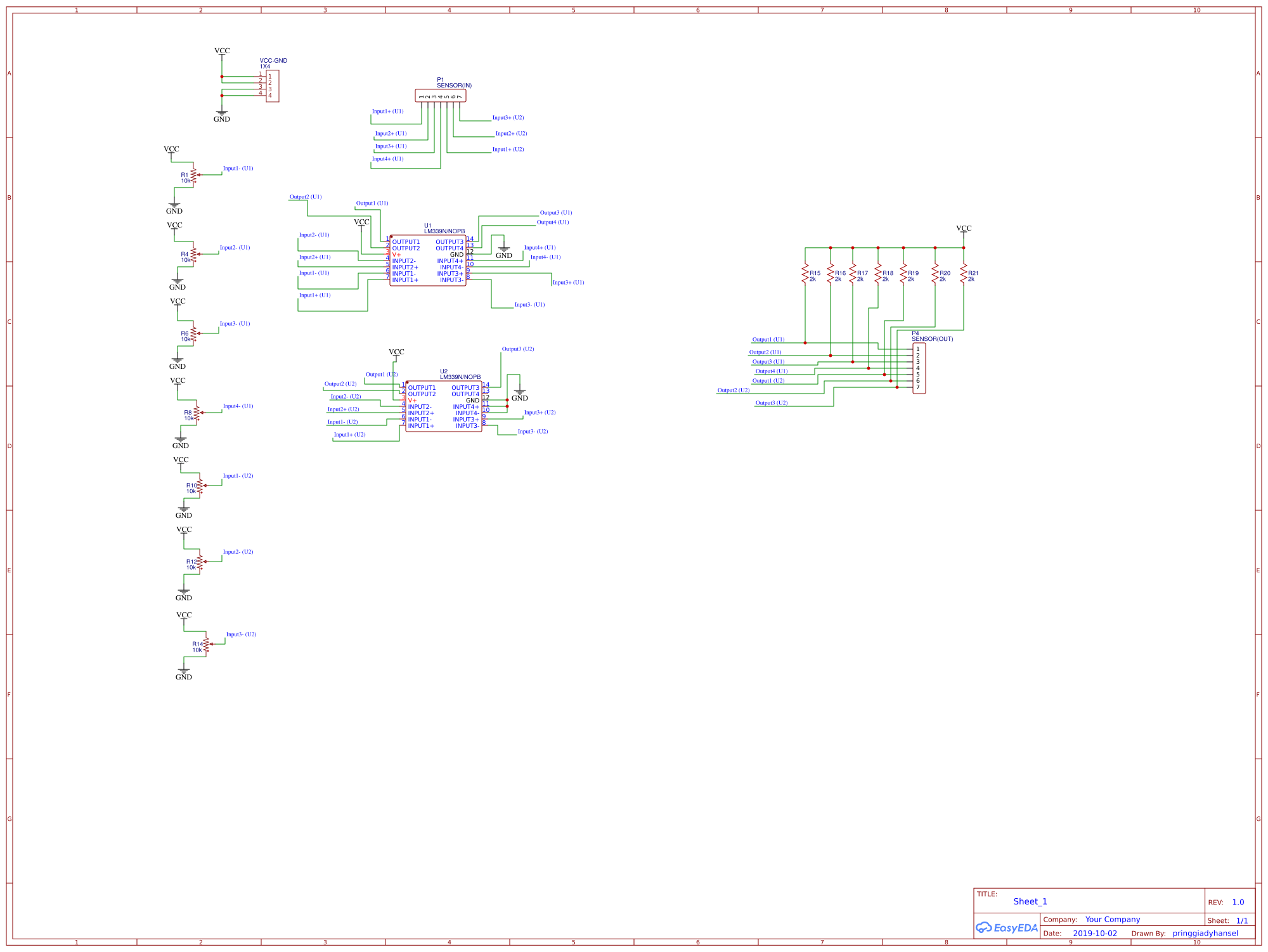This screenshot has height=952, width=1268.
Task: Click the P1 SENSOR(IN) connector symbol
Action: pyautogui.click(x=442, y=94)
